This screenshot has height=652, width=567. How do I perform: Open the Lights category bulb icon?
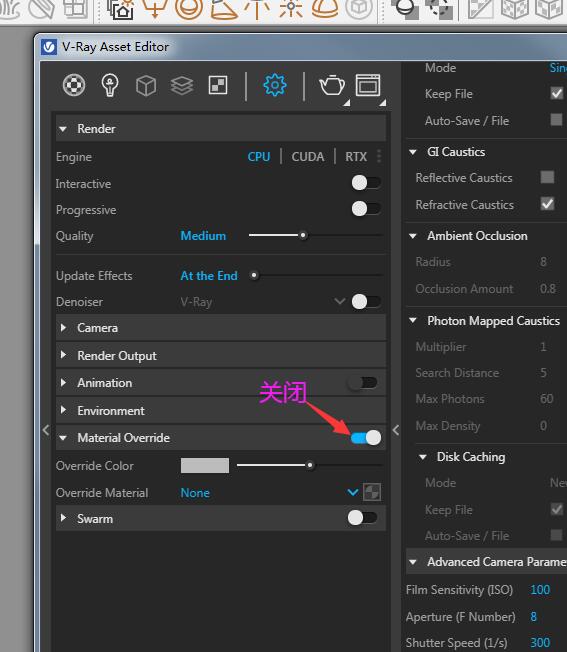110,85
